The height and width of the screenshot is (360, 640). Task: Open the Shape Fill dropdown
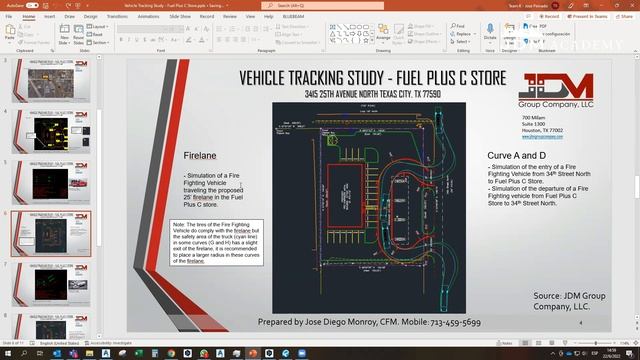coord(420,26)
